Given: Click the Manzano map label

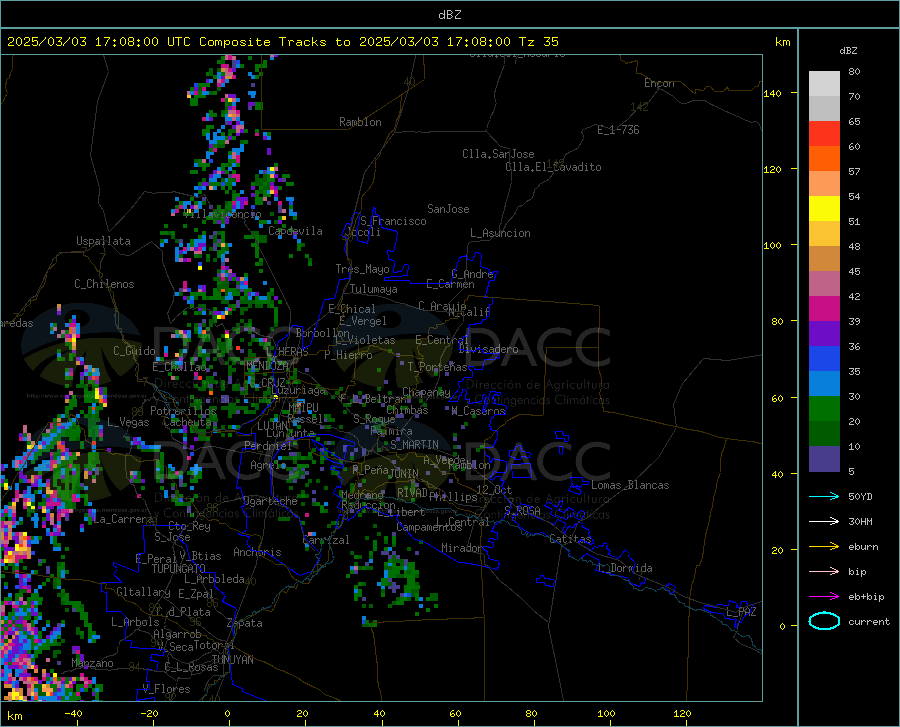Looking at the screenshot, I should (92, 663).
